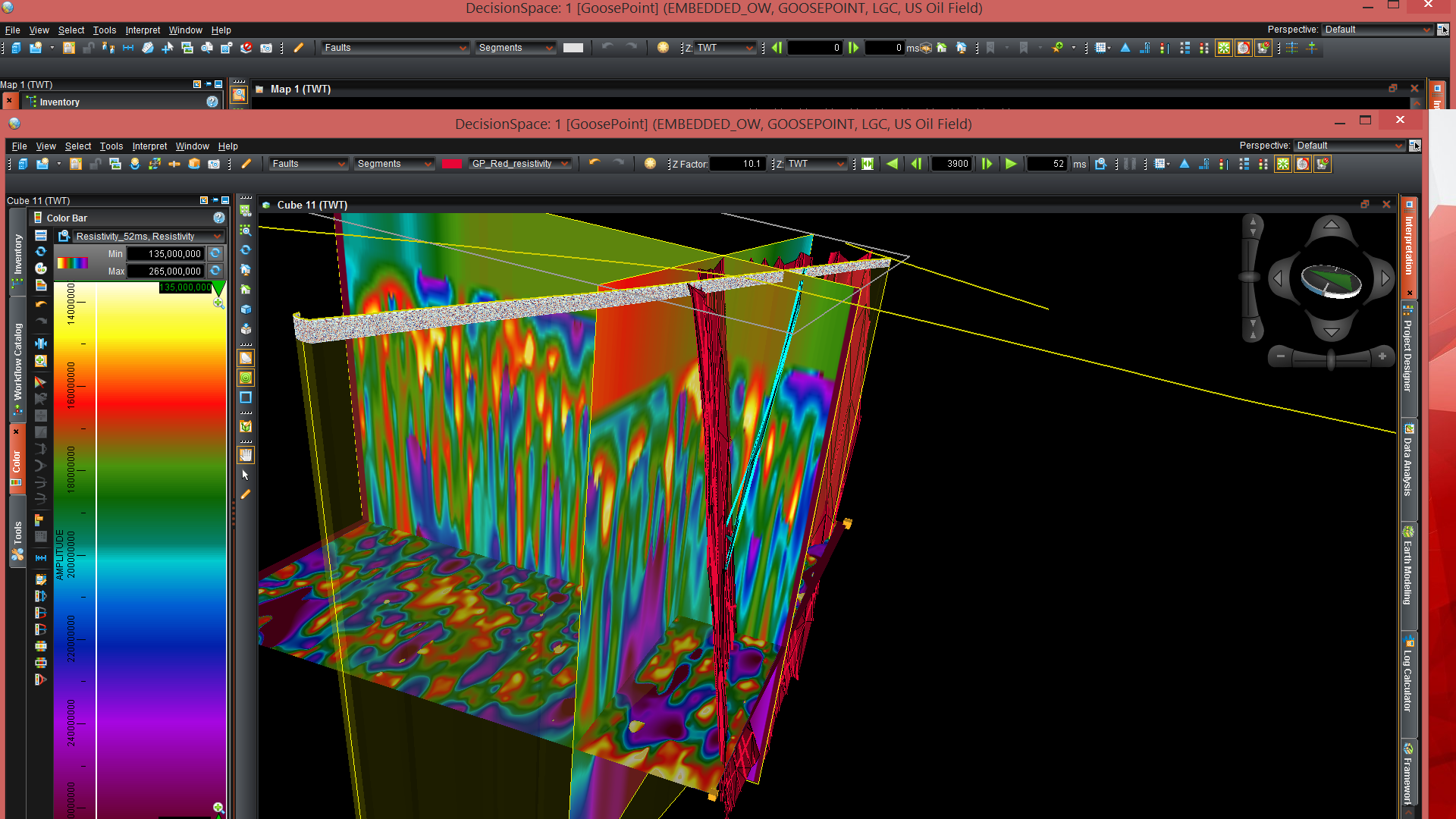Click the blue refresh icon in Color Bar sidebar

click(41, 252)
